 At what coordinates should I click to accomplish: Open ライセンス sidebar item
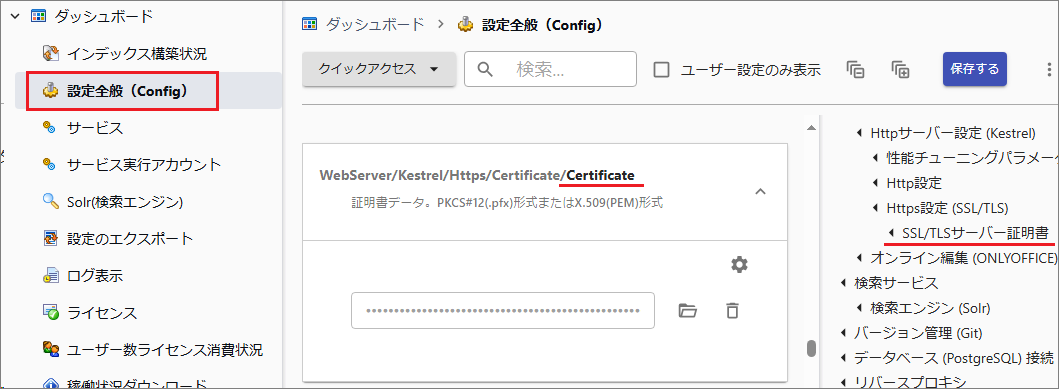102,313
